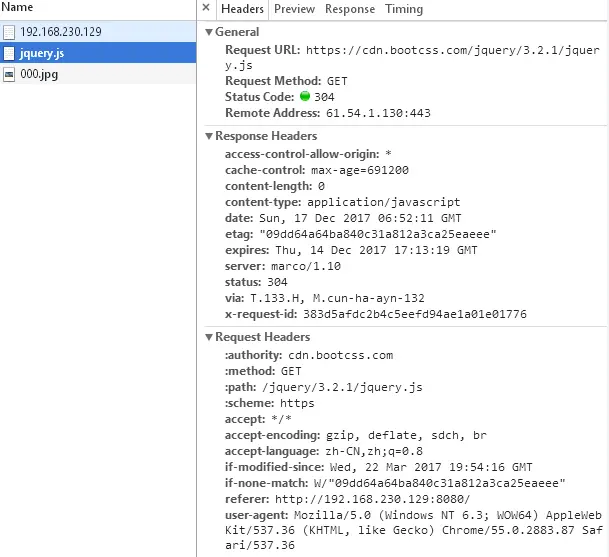Screen dimensions: 609x557
Task: Collapse the Request Headers section
Action: coord(209,337)
